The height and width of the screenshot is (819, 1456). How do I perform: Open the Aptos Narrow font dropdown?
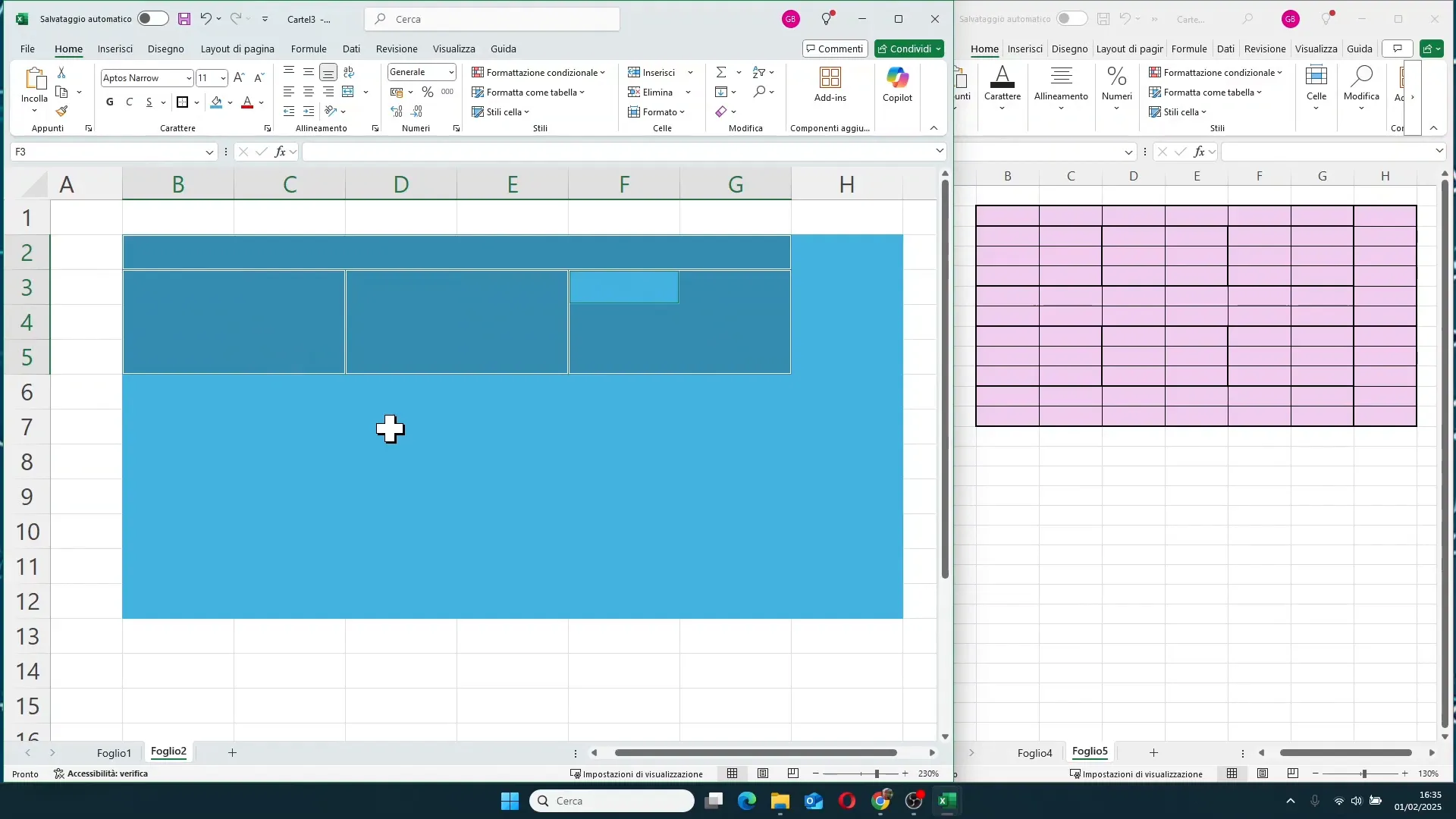coord(189,78)
